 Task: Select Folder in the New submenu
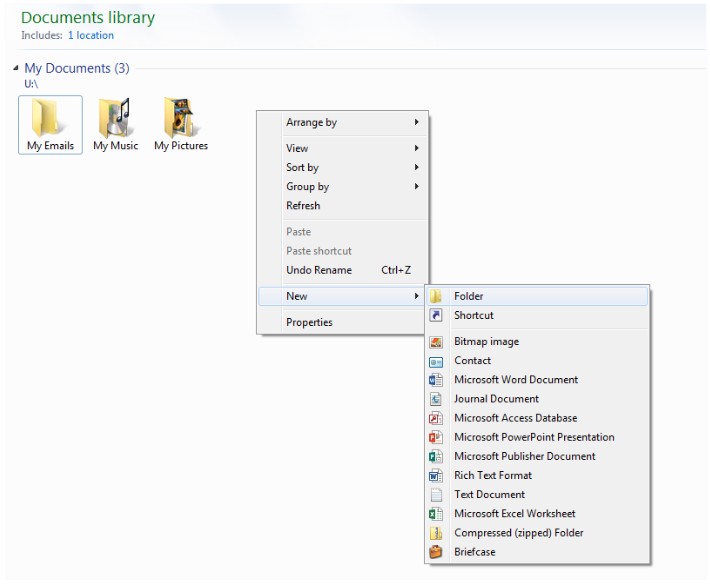(468, 297)
